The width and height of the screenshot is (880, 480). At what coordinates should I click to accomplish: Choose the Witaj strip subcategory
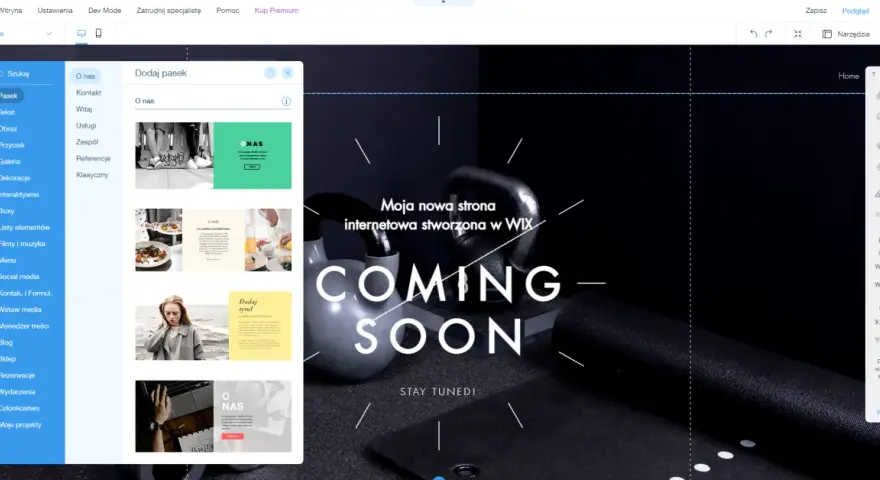[x=84, y=109]
